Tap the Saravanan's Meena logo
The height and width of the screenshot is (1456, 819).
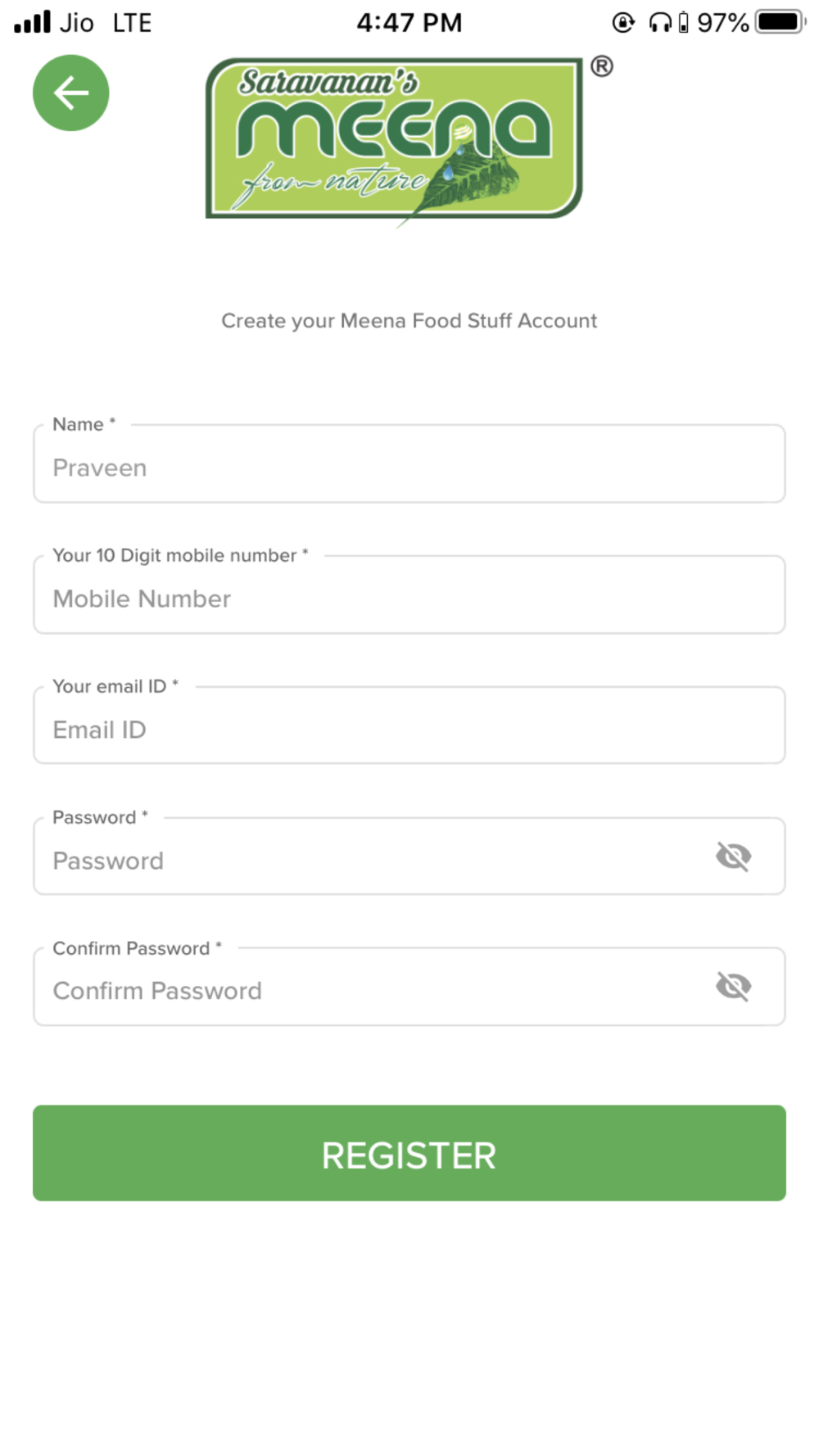coord(394,140)
